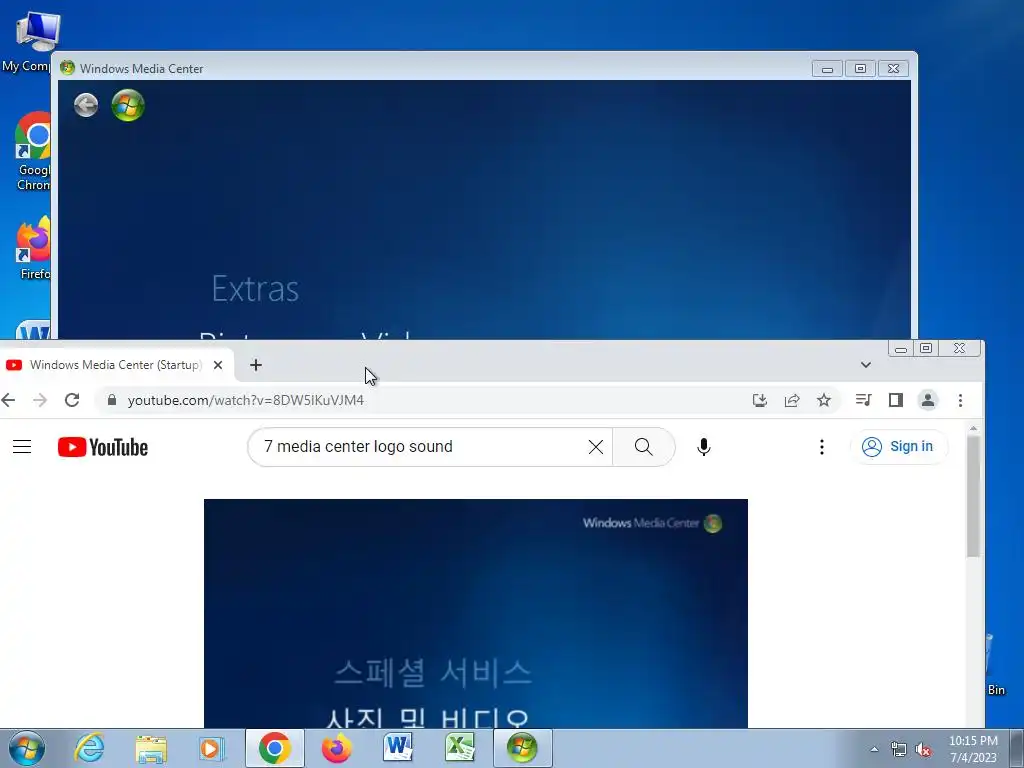Click the network tray icon

click(x=899, y=750)
